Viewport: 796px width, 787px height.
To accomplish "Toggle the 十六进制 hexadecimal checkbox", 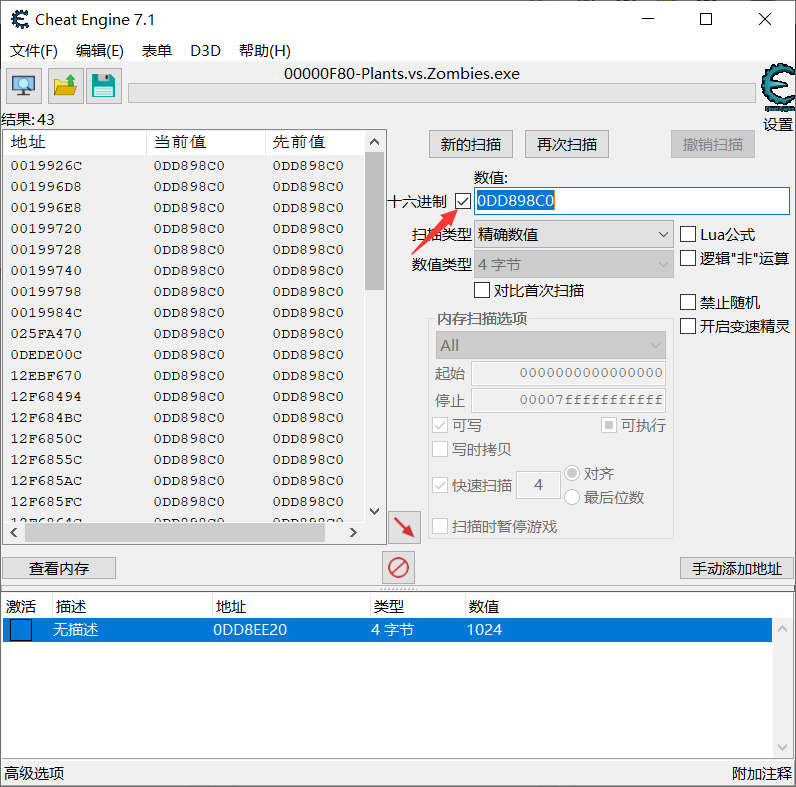I will (x=462, y=201).
